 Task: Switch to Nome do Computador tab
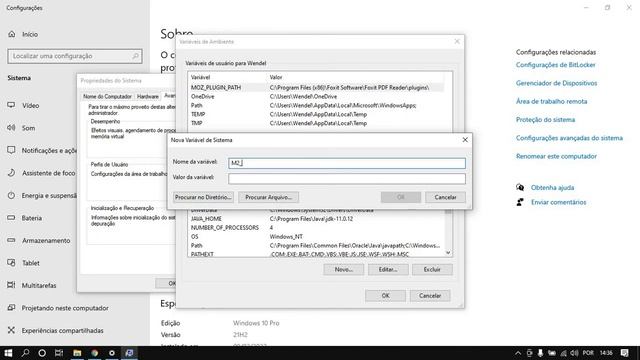point(107,96)
